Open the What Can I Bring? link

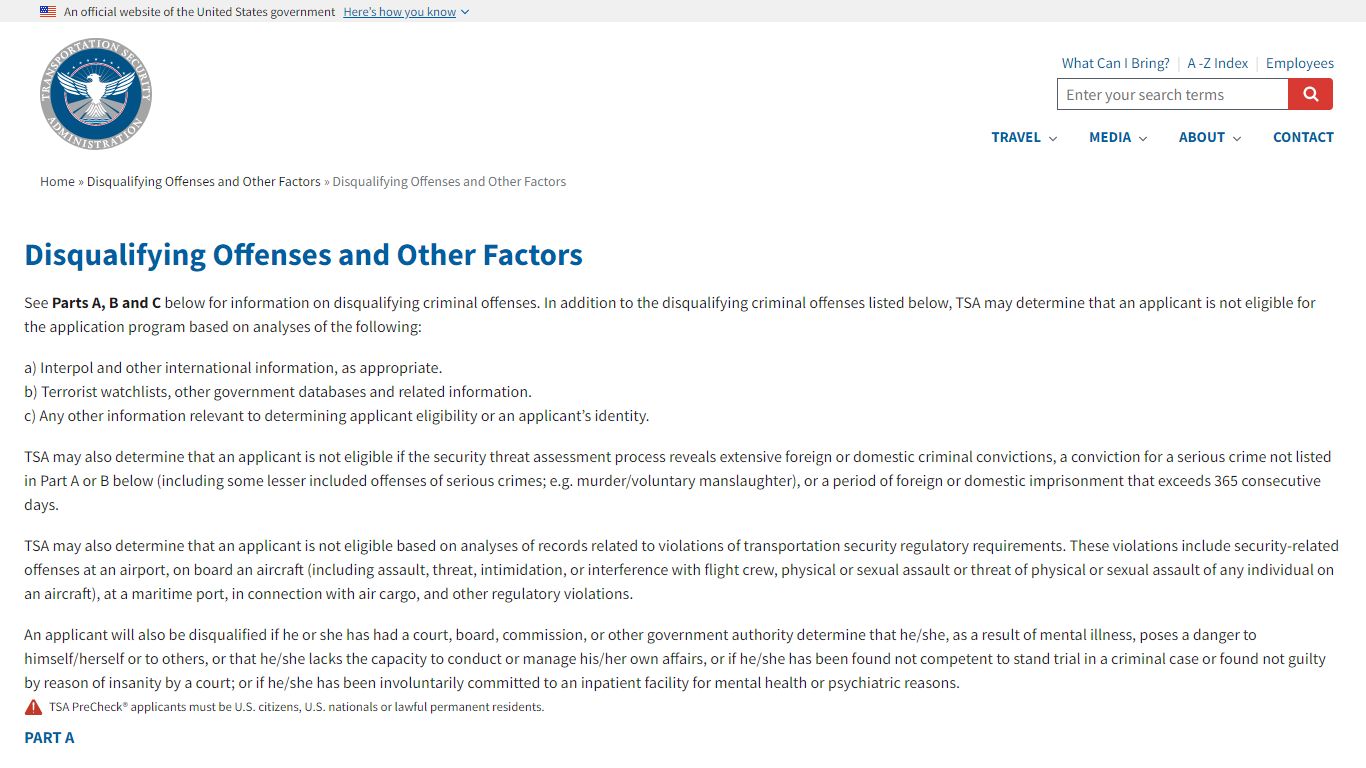pyautogui.click(x=1115, y=63)
